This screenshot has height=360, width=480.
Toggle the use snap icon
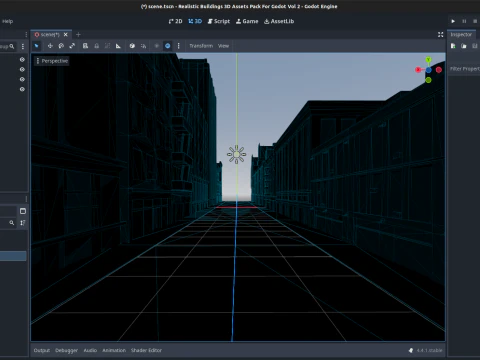pyautogui.click(x=143, y=46)
